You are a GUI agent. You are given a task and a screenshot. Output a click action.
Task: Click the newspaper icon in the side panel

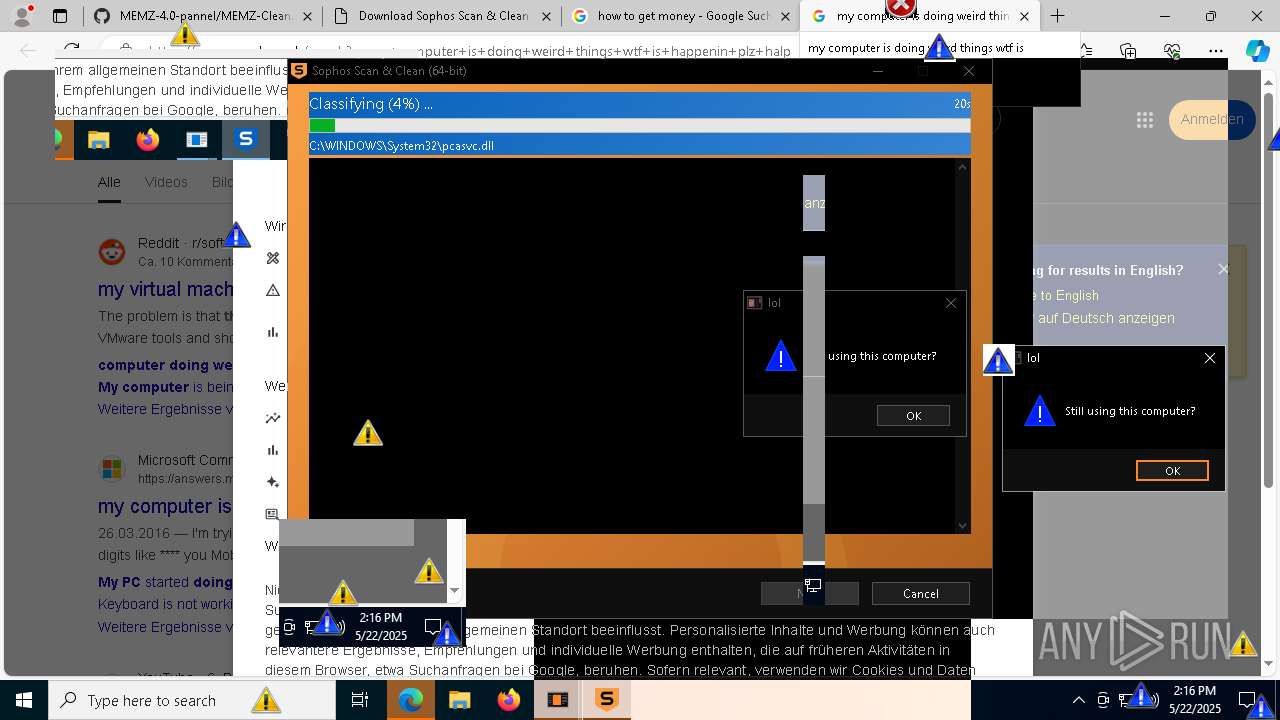[x=272, y=513]
